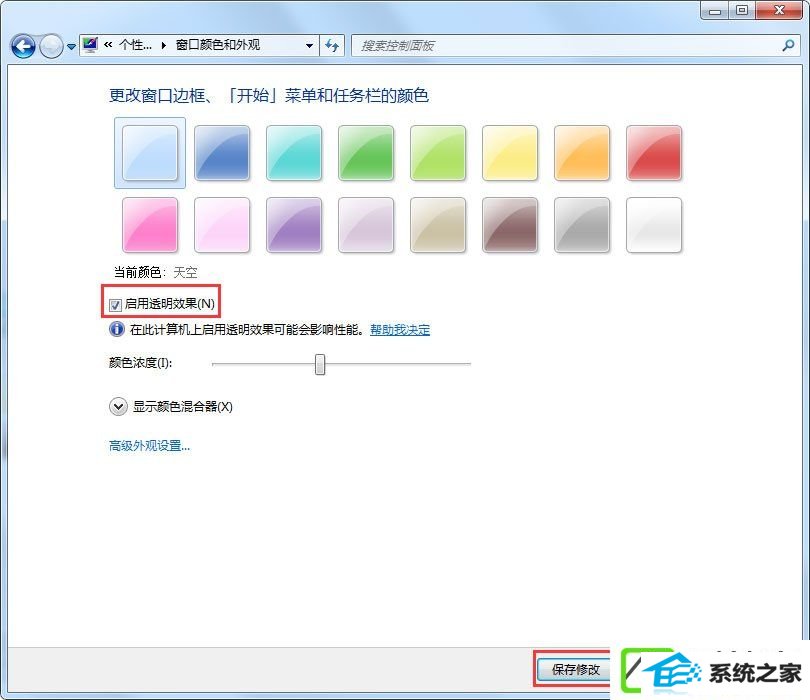The image size is (810, 700).
Task: Choose the hot pink Fuchsia swatch
Action: (x=150, y=225)
